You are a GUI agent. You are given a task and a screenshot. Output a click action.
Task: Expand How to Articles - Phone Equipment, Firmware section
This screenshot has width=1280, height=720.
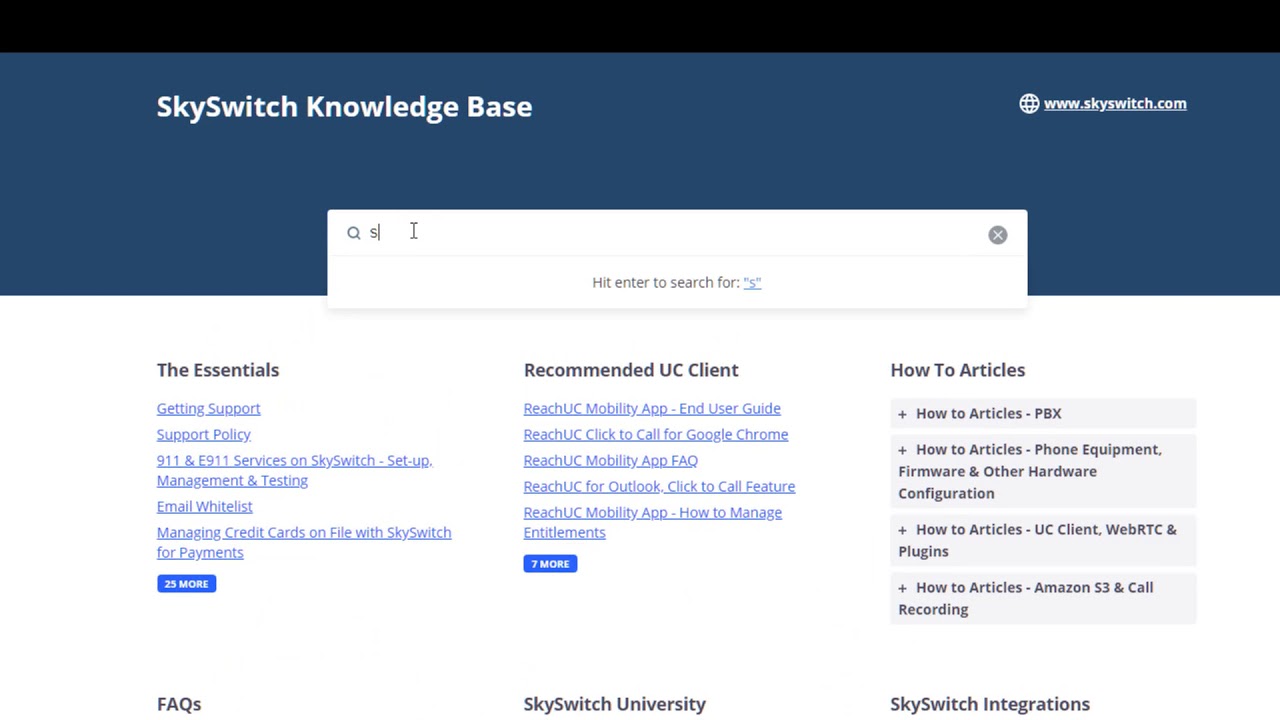1043,471
